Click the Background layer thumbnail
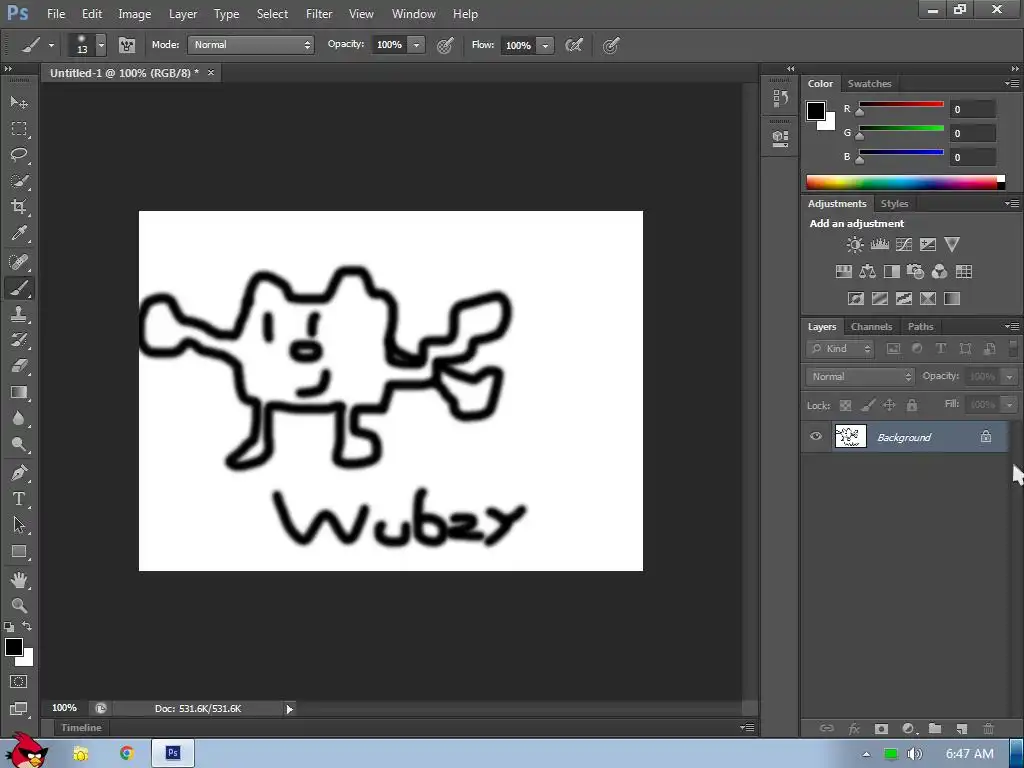 coord(850,436)
